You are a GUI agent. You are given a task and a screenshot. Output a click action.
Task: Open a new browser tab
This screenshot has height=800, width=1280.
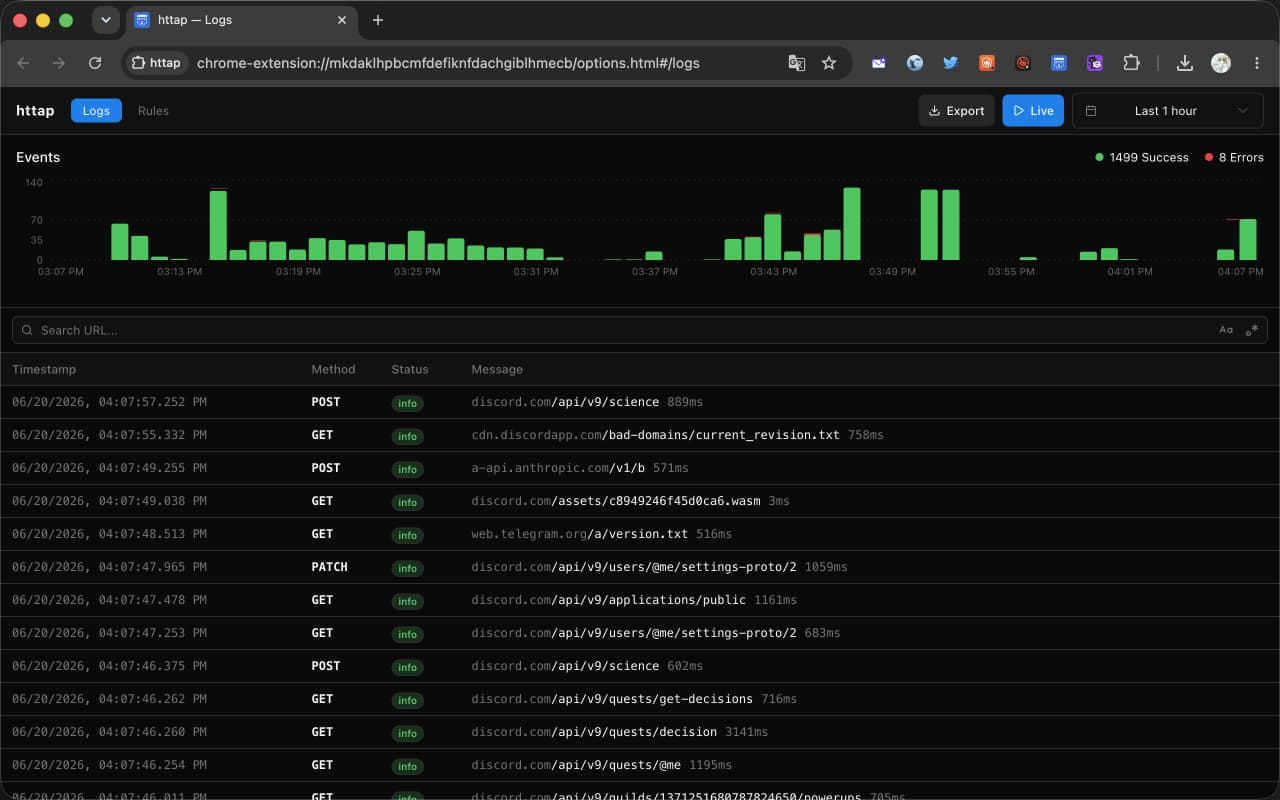[377, 20]
